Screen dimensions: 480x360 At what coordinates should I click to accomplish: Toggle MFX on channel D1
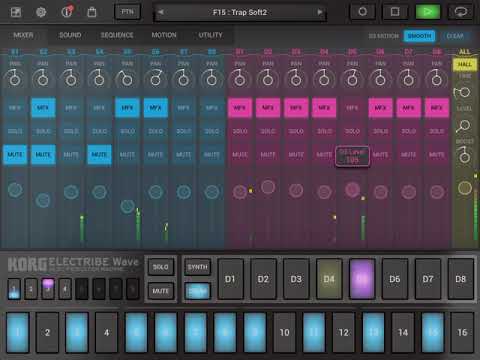coord(240,108)
